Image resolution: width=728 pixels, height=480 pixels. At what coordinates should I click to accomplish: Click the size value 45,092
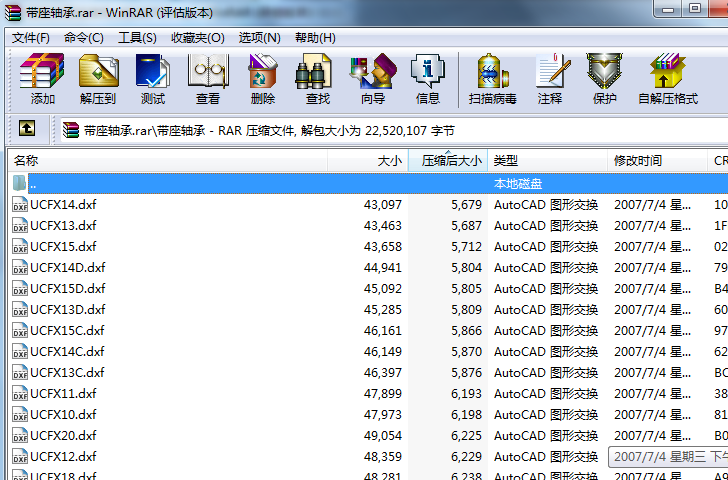(383, 288)
